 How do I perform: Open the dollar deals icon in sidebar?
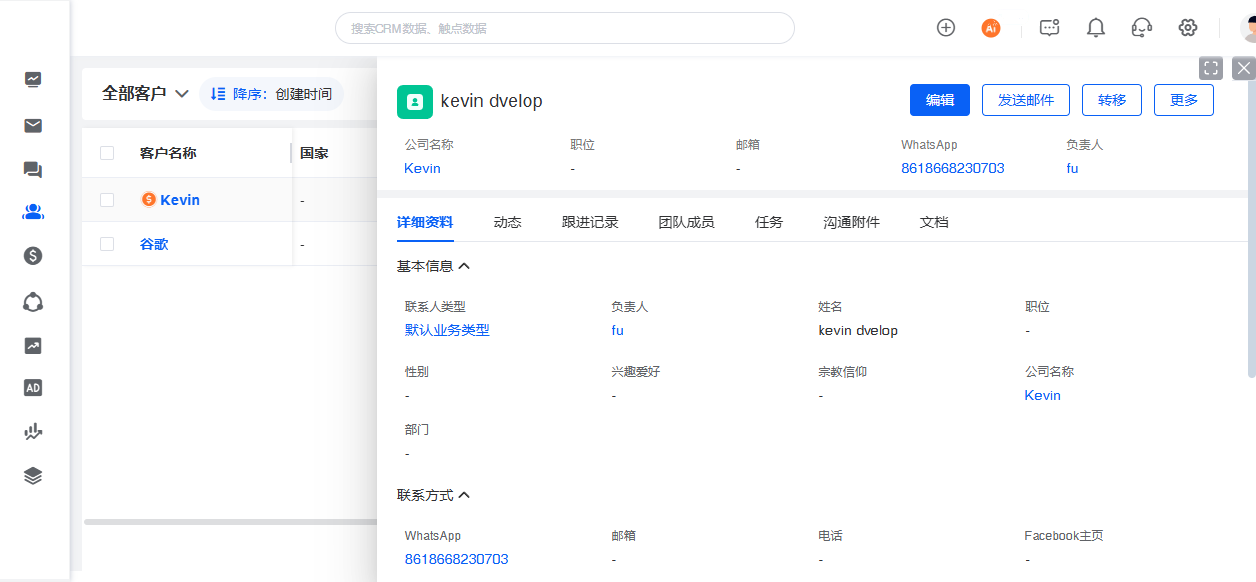pyautogui.click(x=33, y=256)
